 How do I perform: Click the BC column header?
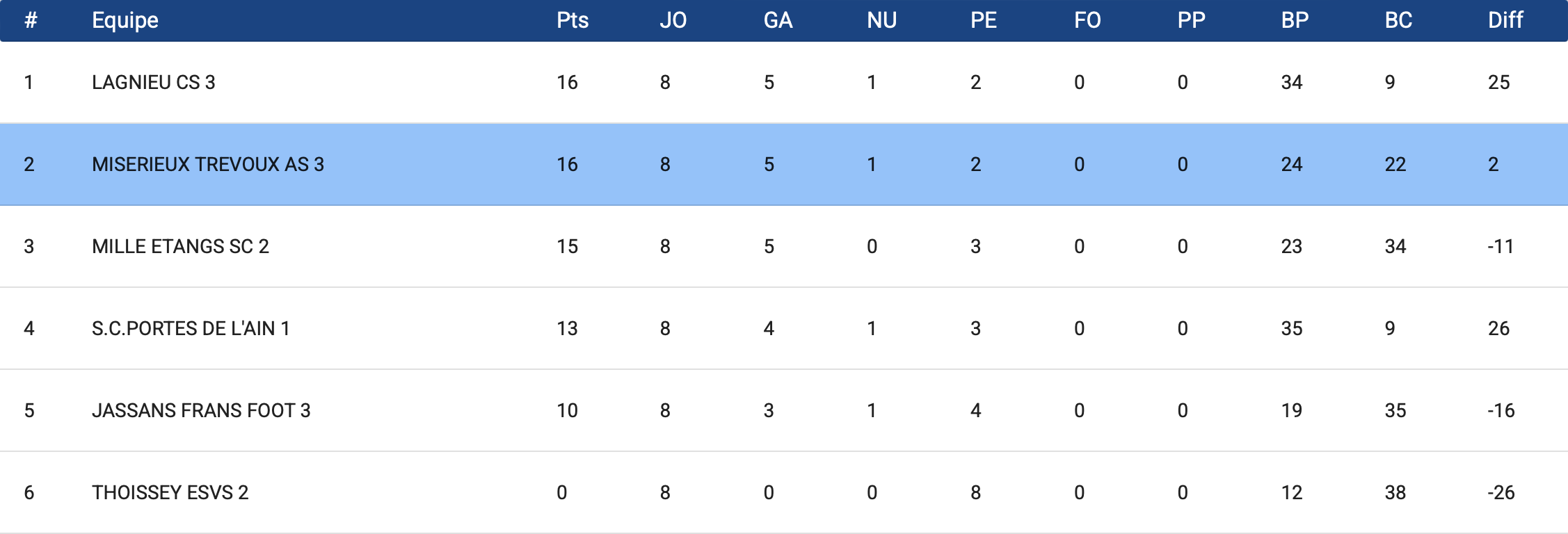[1398, 20]
